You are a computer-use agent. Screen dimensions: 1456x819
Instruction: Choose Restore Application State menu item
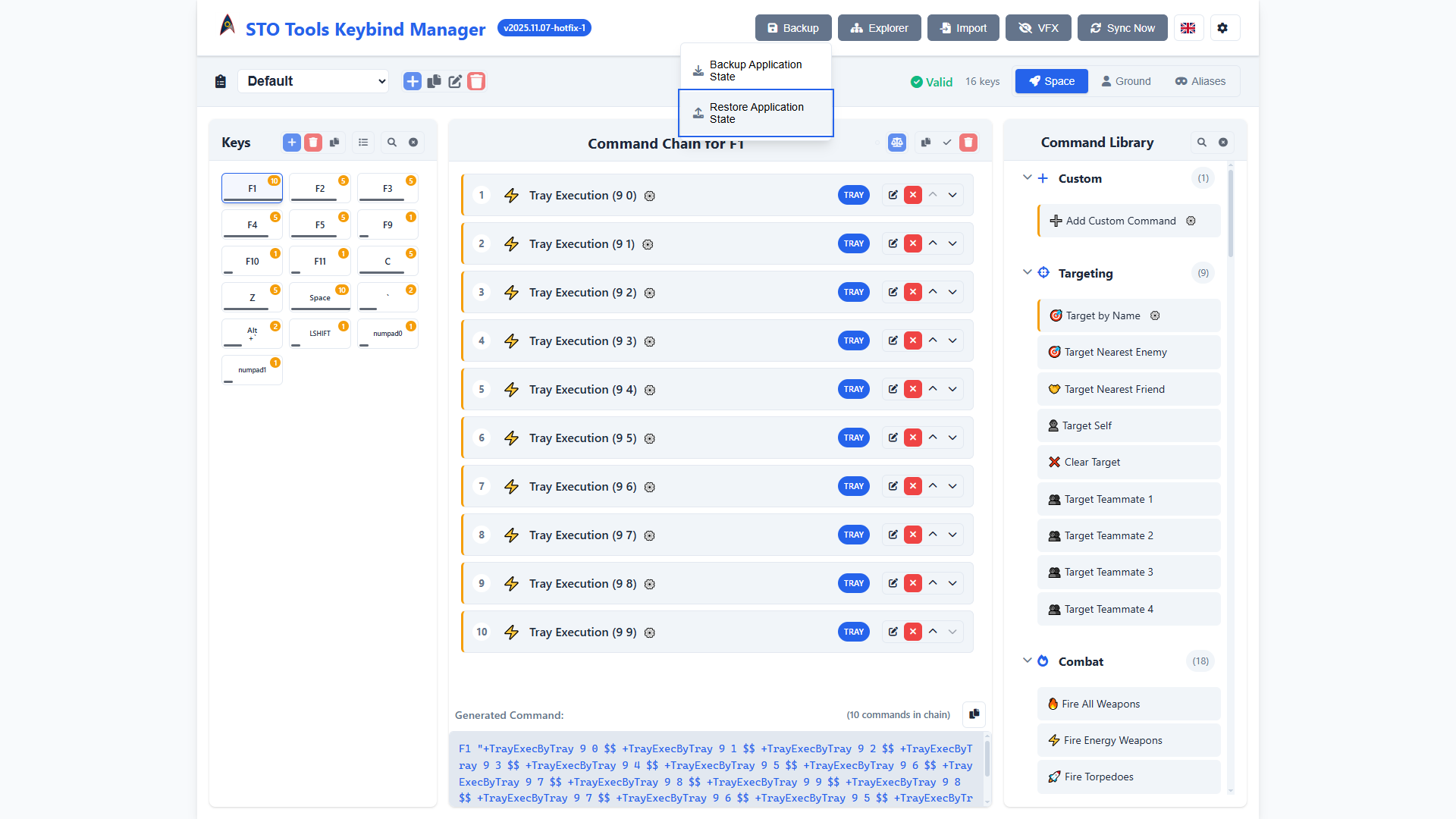[x=756, y=113]
